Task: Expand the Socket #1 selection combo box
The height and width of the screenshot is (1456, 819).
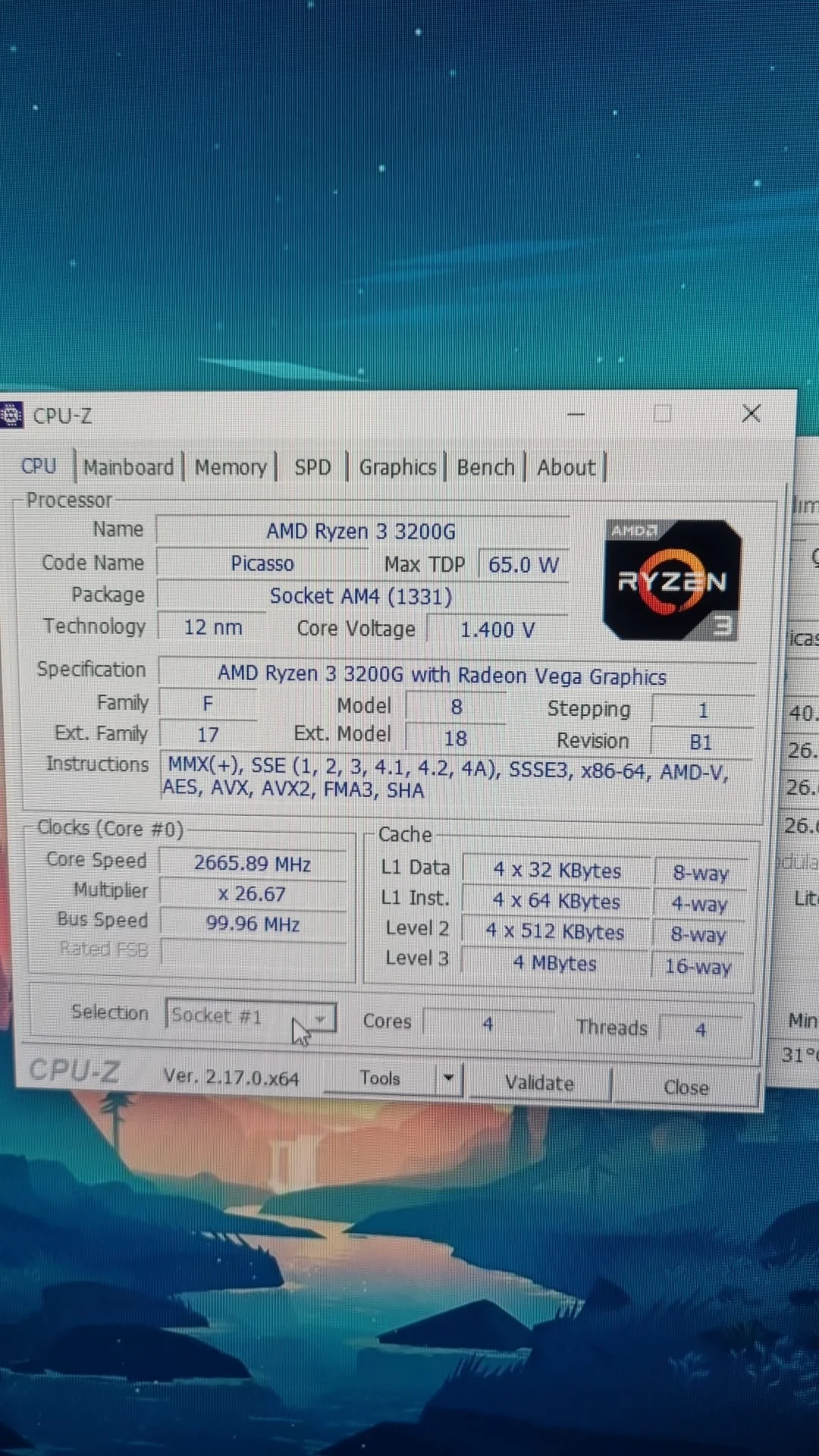Action: tap(250, 1015)
